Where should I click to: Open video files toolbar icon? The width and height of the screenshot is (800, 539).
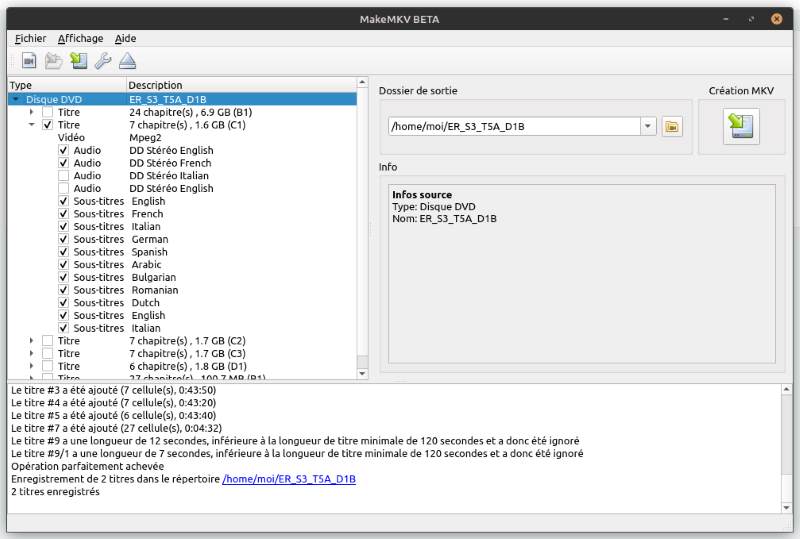[x=29, y=61]
